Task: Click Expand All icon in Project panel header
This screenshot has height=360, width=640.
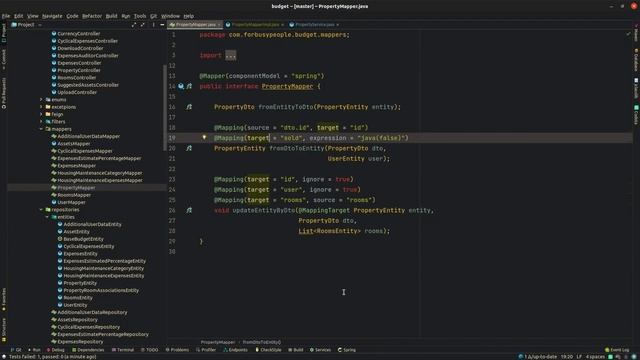Action: [134, 25]
